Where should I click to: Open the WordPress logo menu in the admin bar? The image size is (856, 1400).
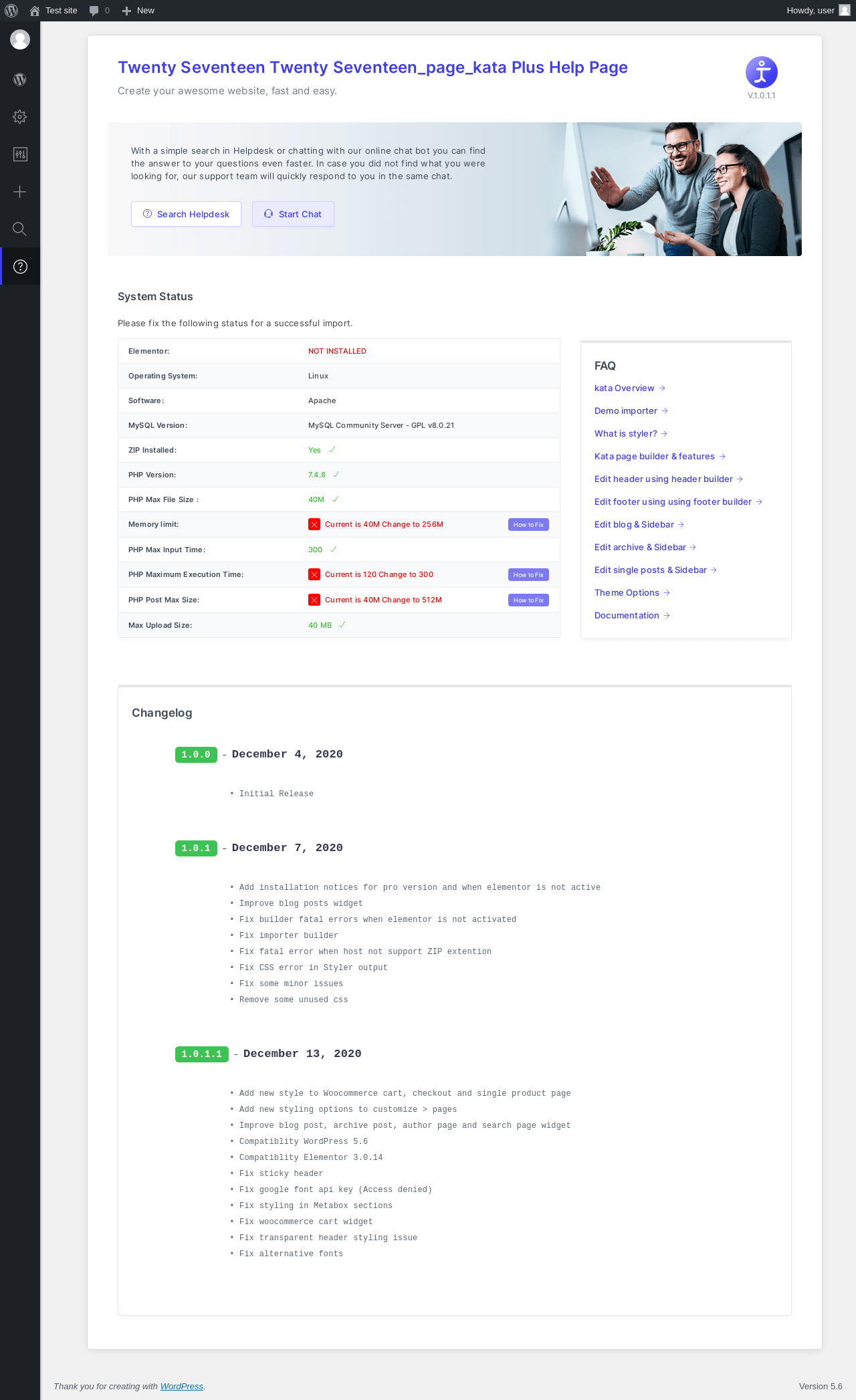(x=11, y=11)
